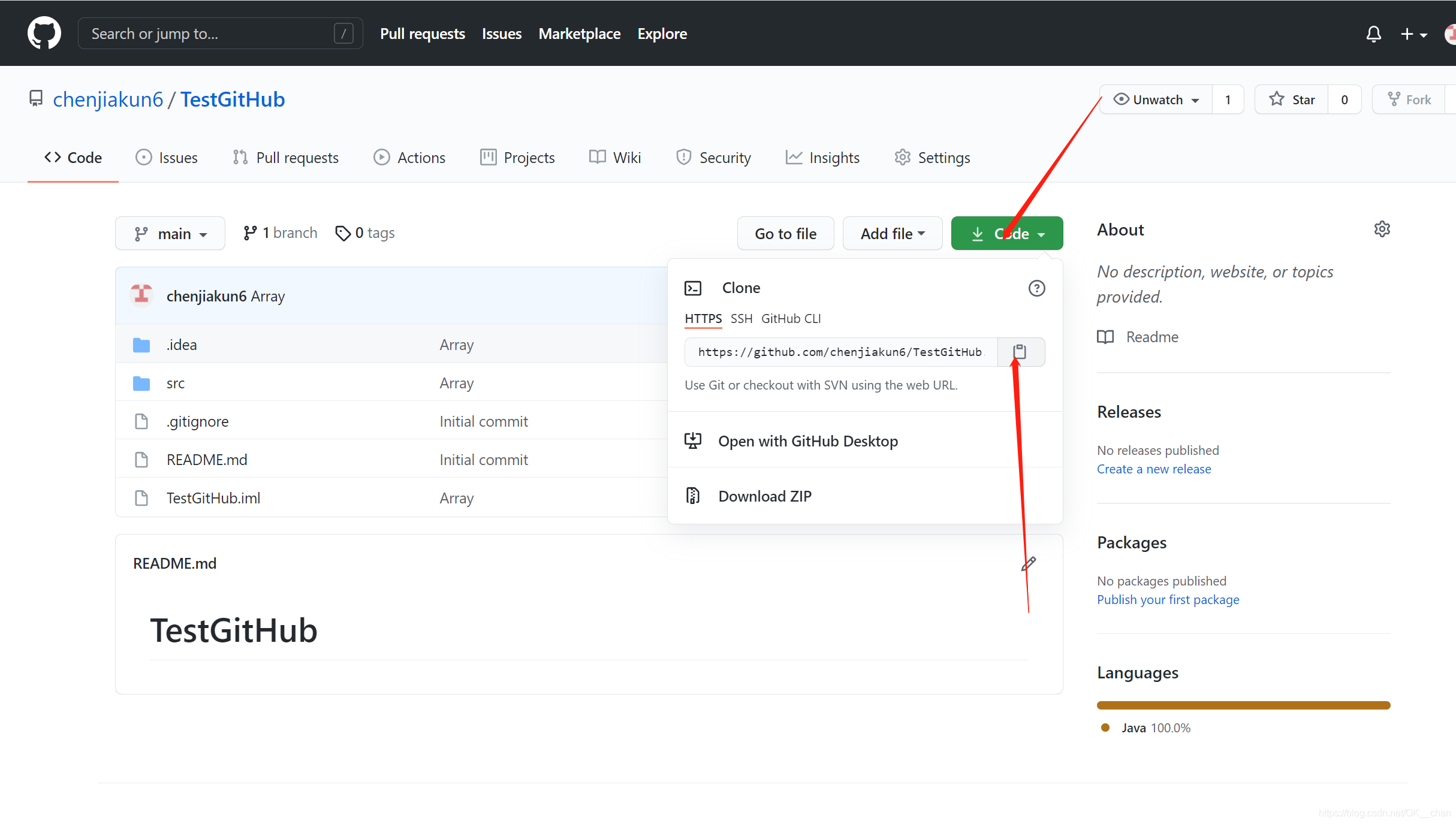1456x824 pixels.
Task: Open the notifications bell
Action: coord(1373,34)
